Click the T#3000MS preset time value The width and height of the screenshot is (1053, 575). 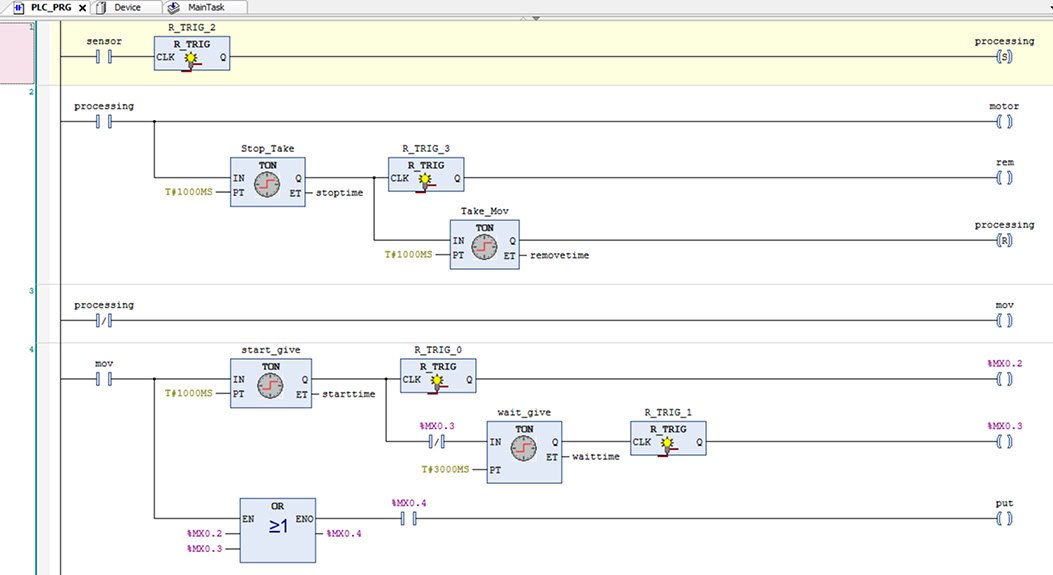[x=445, y=469]
